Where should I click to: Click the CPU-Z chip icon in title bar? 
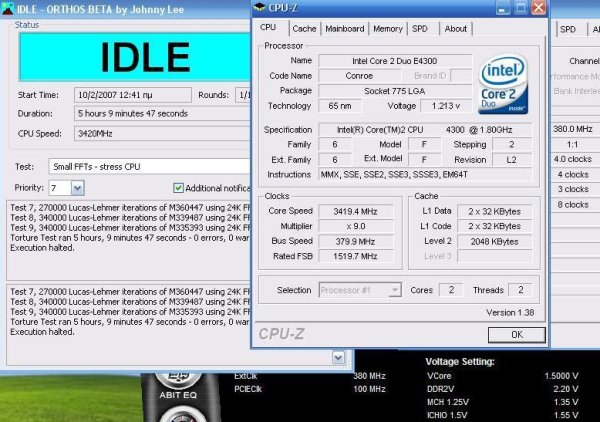[259, 7]
